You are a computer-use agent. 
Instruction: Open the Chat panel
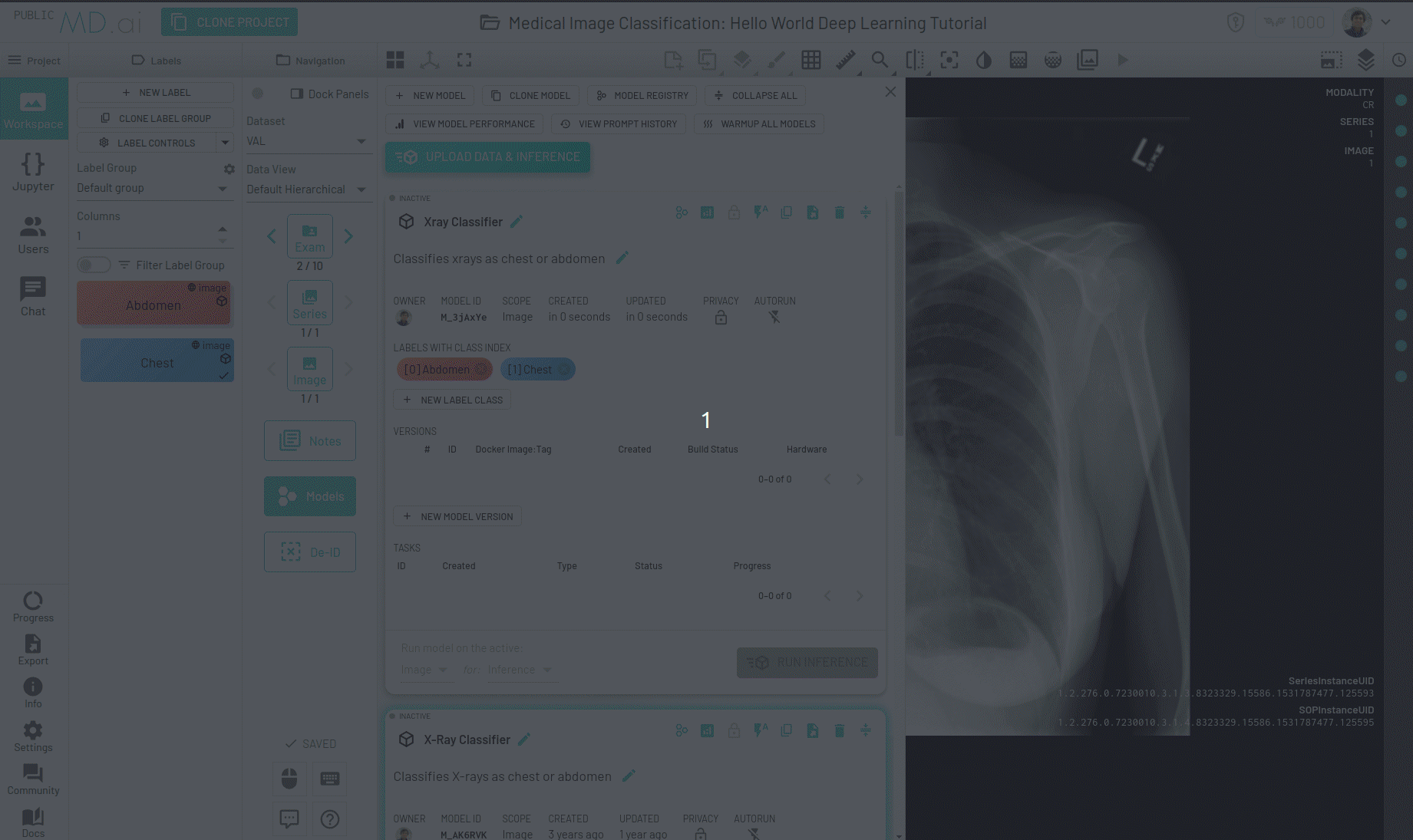click(32, 295)
